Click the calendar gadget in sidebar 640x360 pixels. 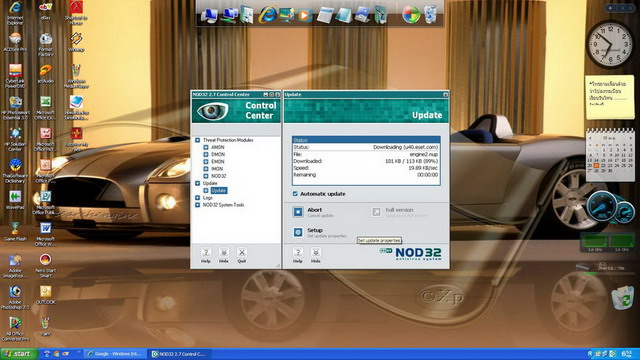pyautogui.click(x=610, y=154)
